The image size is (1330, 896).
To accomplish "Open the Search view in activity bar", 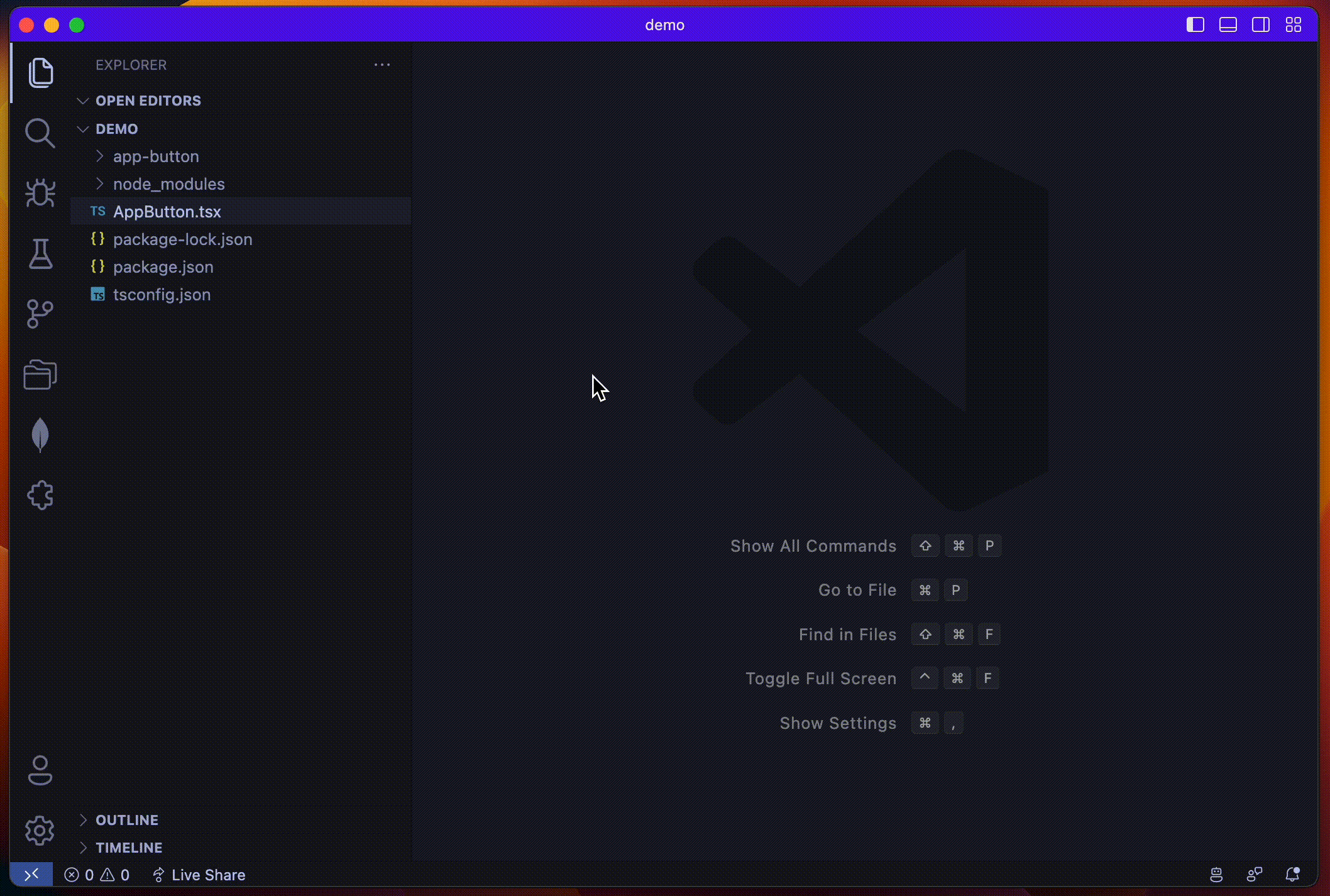I will click(x=40, y=133).
